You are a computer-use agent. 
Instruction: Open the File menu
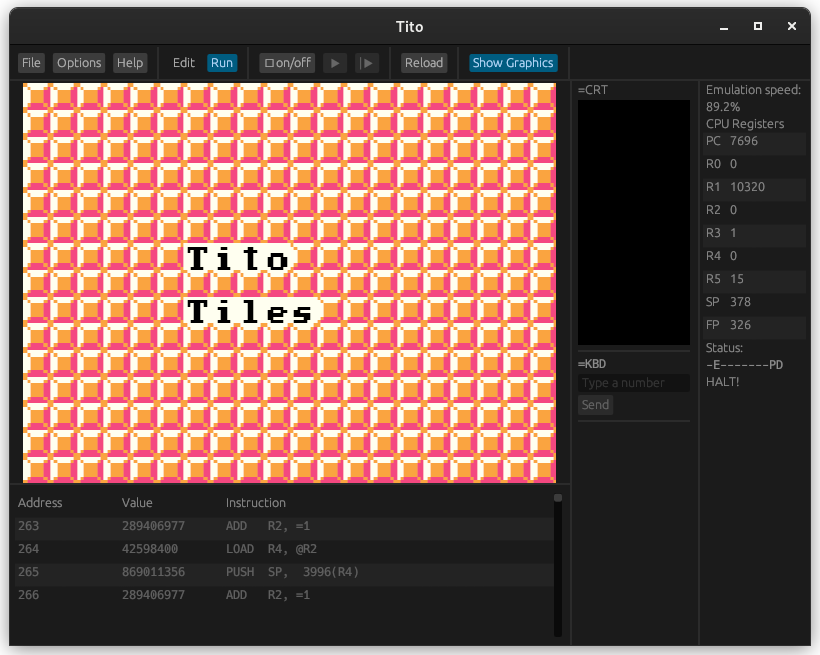point(31,62)
